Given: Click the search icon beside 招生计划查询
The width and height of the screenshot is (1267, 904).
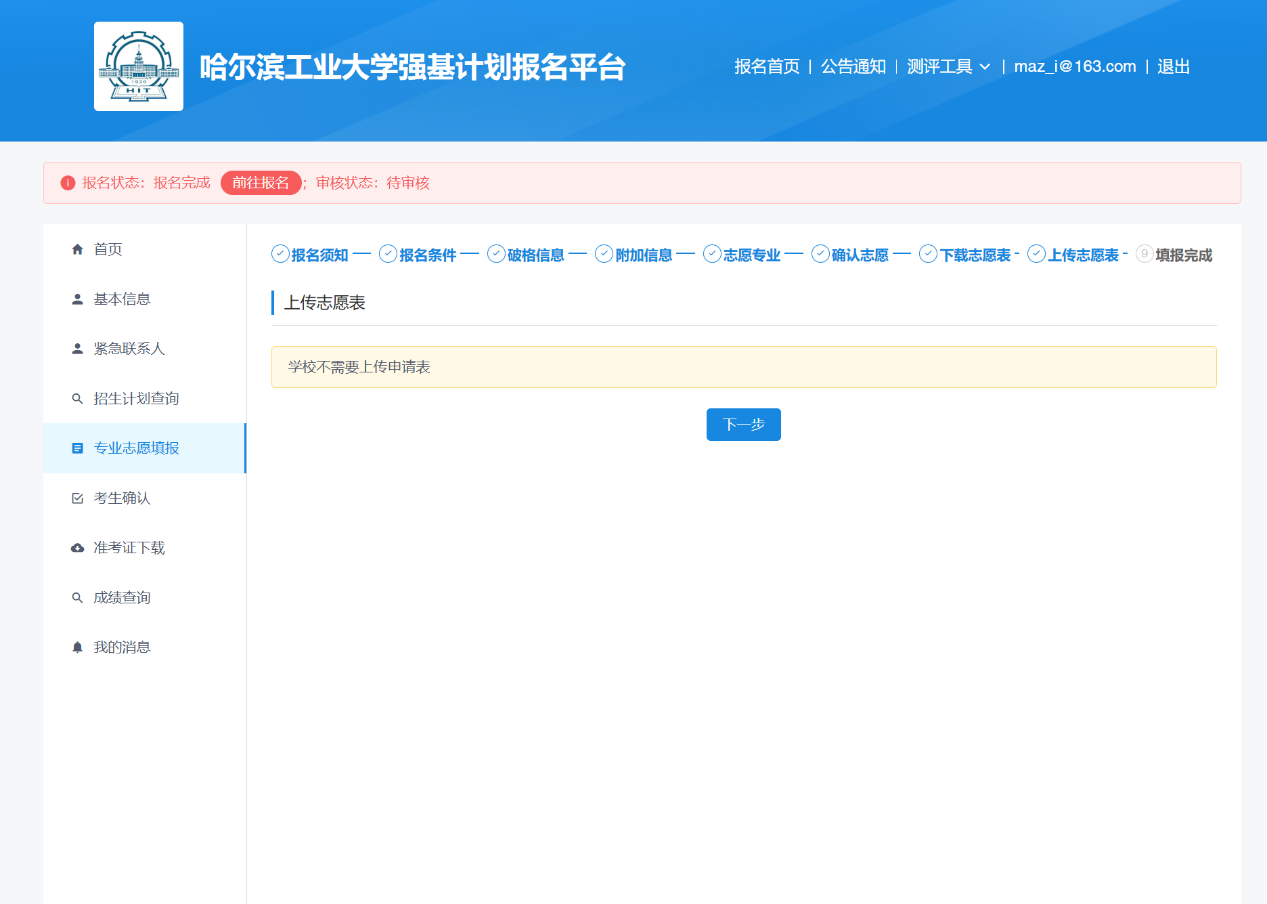Looking at the screenshot, I should tap(77, 399).
